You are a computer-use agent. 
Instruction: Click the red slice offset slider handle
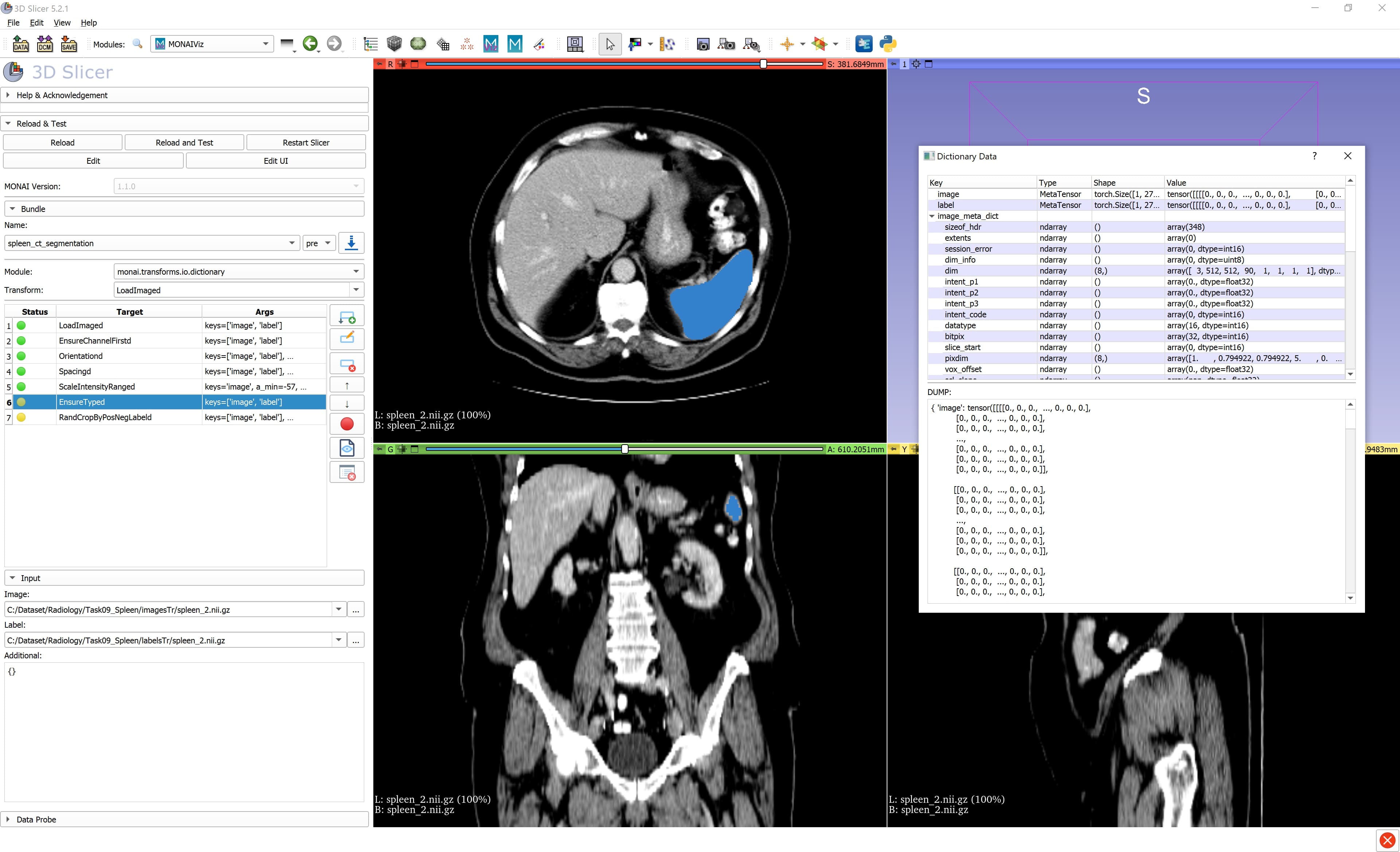tap(763, 64)
